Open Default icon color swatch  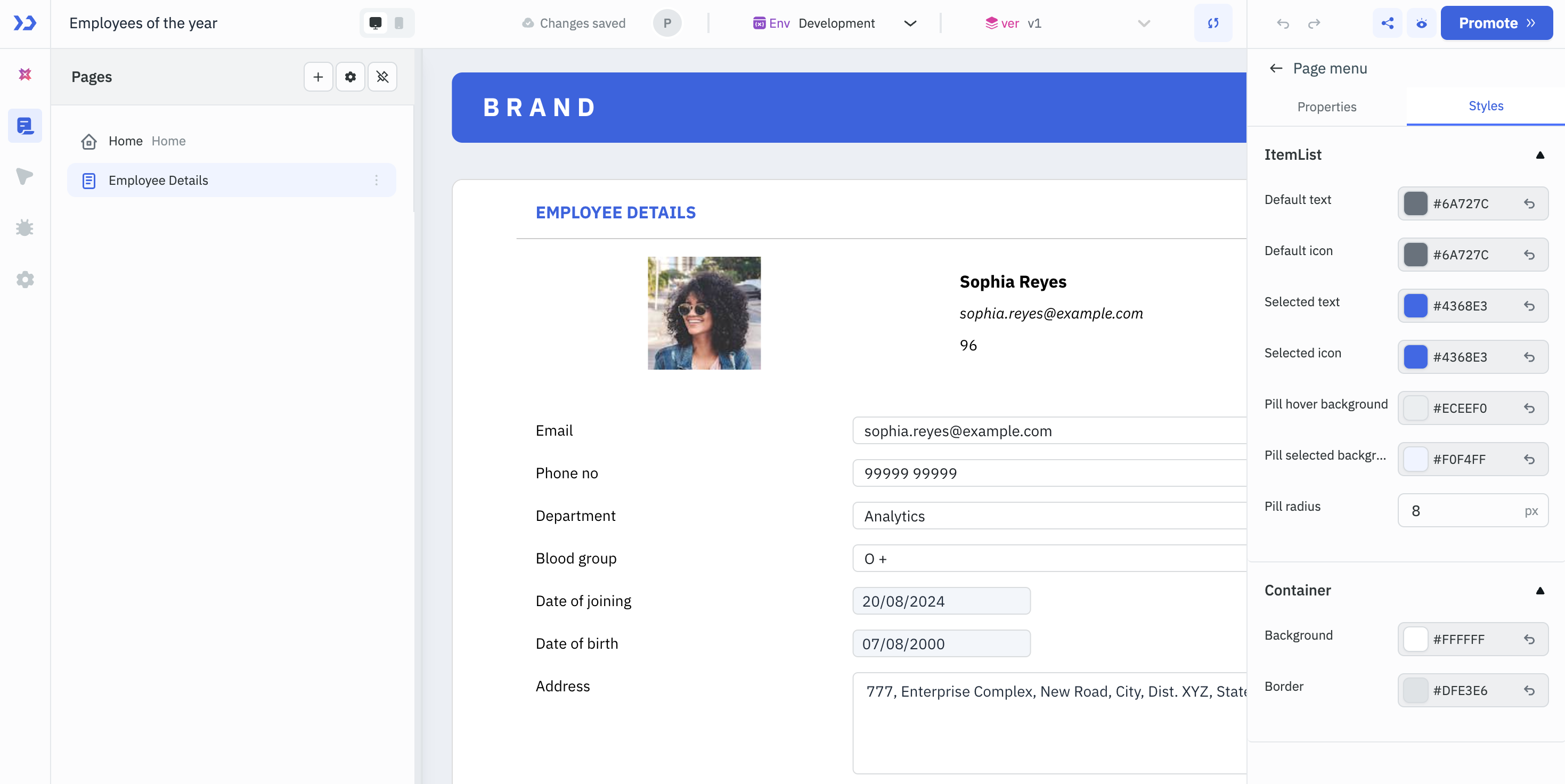point(1415,255)
